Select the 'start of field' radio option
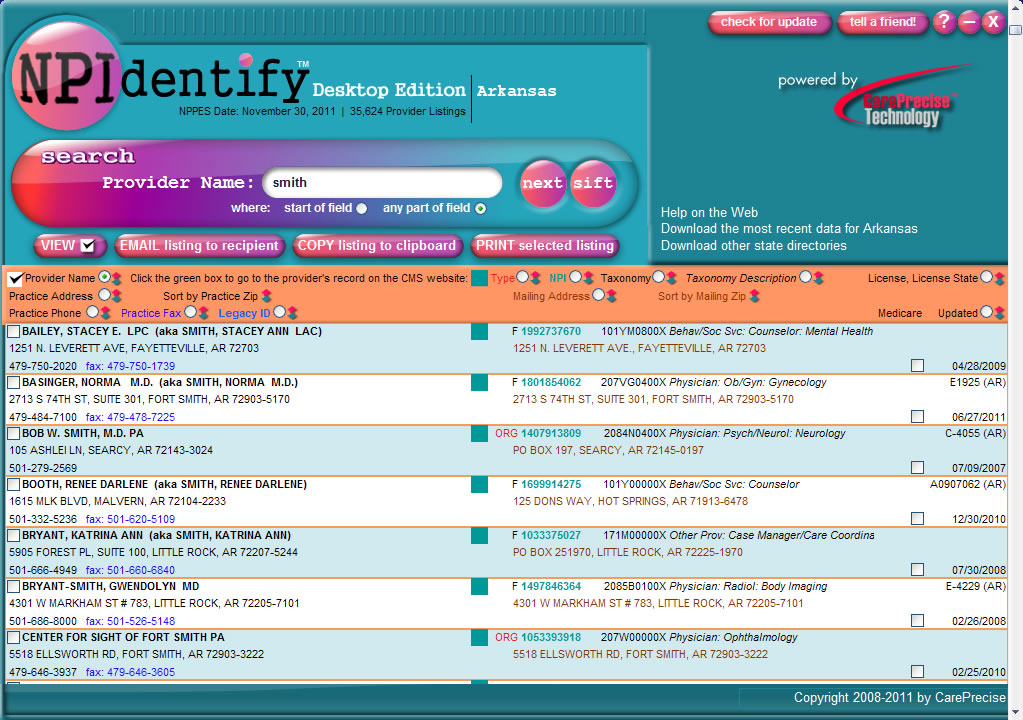The height and width of the screenshot is (720, 1023). pyautogui.click(x=361, y=209)
